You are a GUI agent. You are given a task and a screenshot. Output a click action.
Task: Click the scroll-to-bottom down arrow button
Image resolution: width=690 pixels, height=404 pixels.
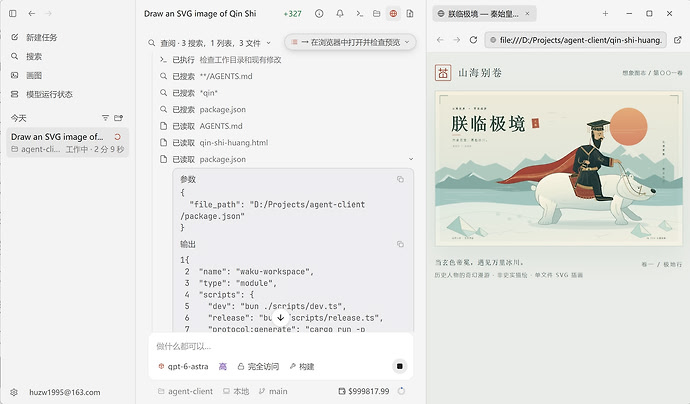(x=280, y=317)
